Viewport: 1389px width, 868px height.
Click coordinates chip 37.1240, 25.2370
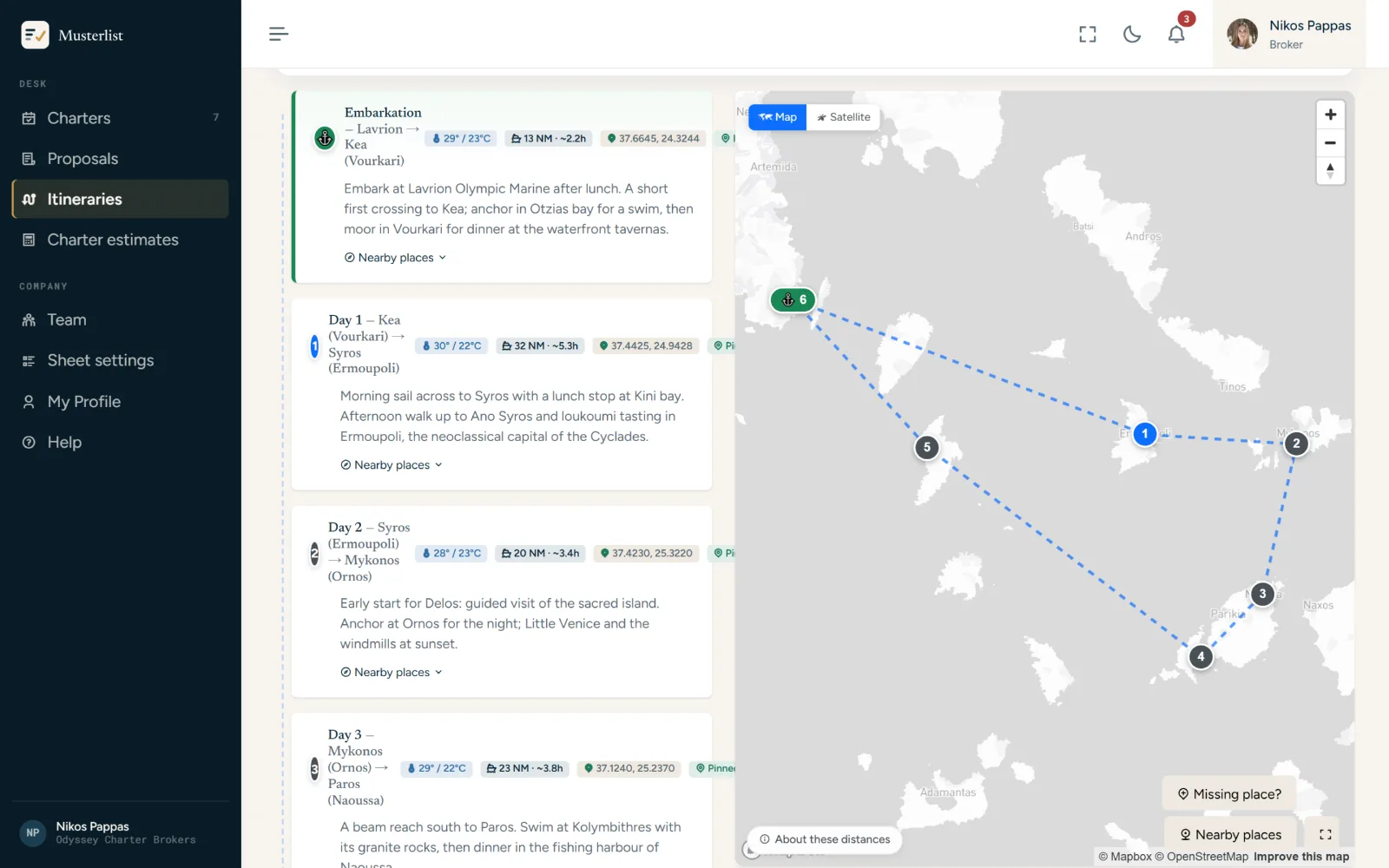click(x=630, y=768)
